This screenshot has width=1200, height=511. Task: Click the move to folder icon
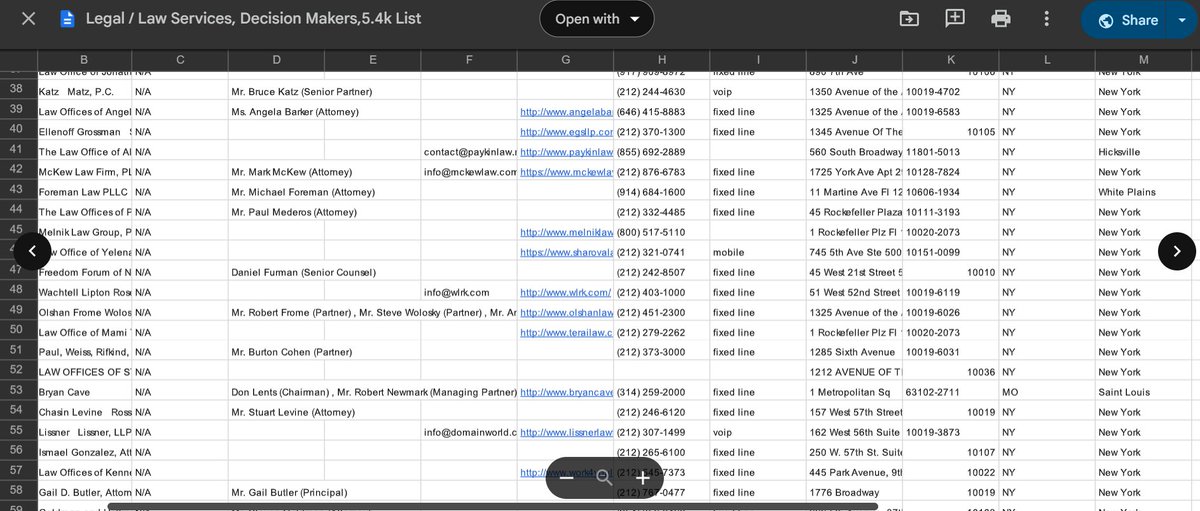[x=909, y=19]
